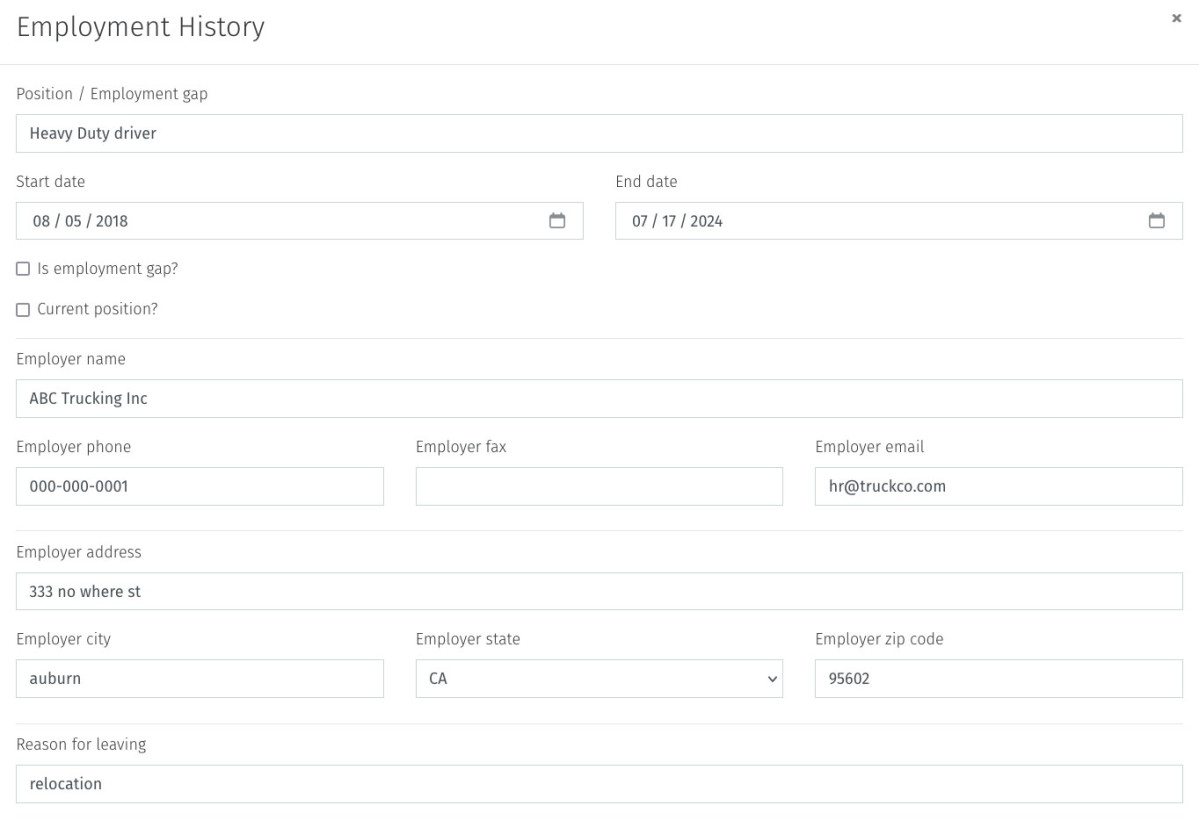Viewport: 1199px width, 820px height.
Task: Click the 'Is employment gap?' label text
Action: [100, 269]
